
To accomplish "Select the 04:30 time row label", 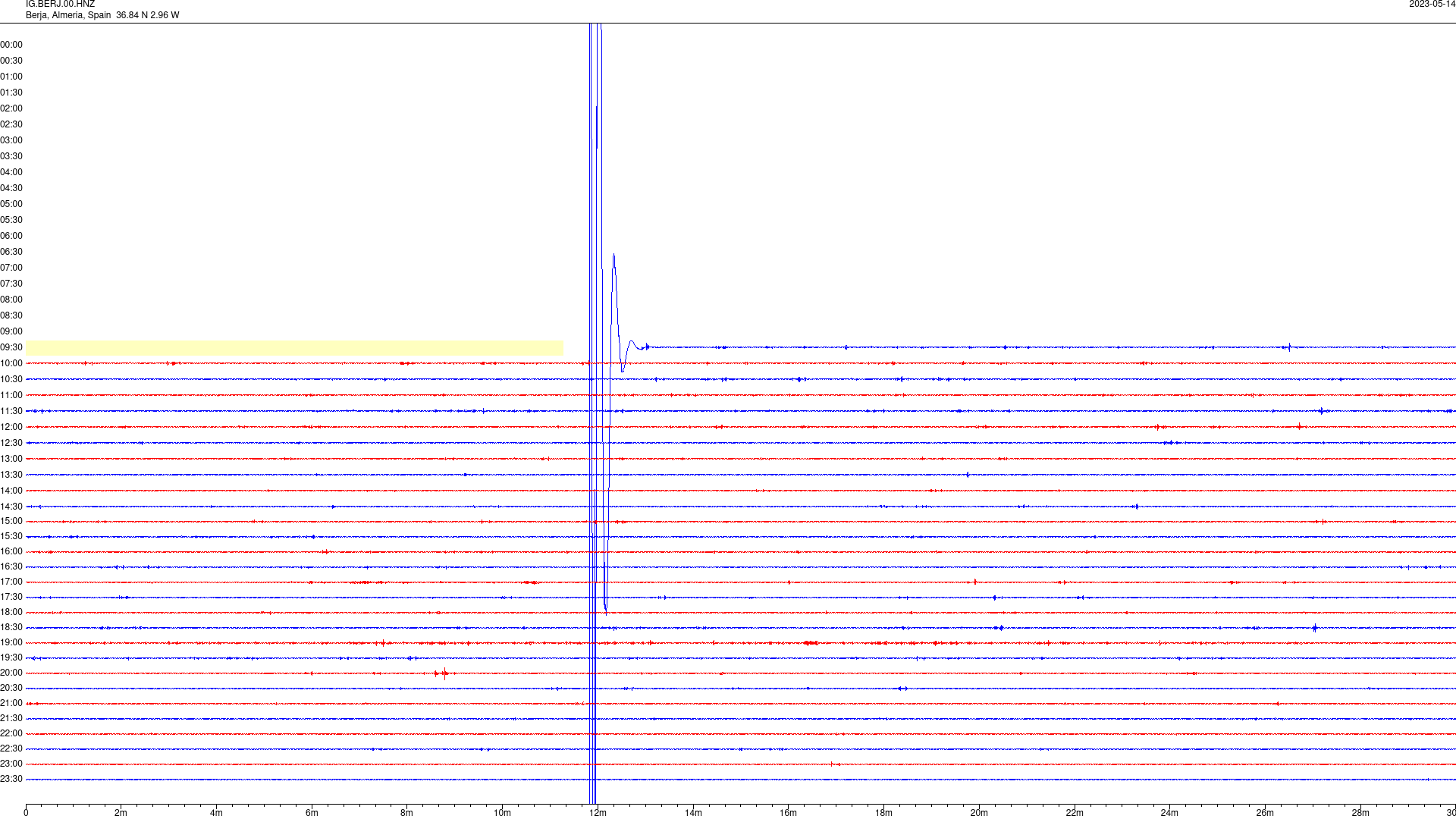I will click(11, 188).
